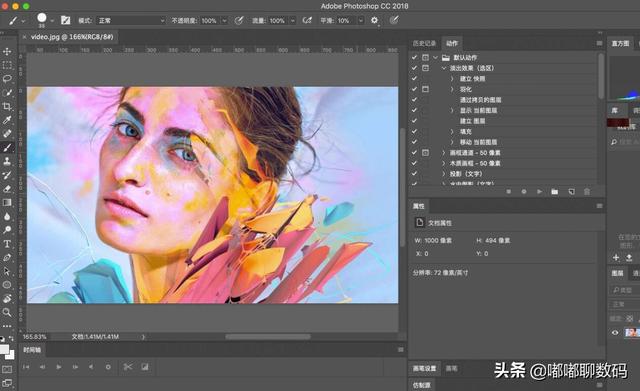Create a new action set folder
This screenshot has height=391, width=640.
554,191
